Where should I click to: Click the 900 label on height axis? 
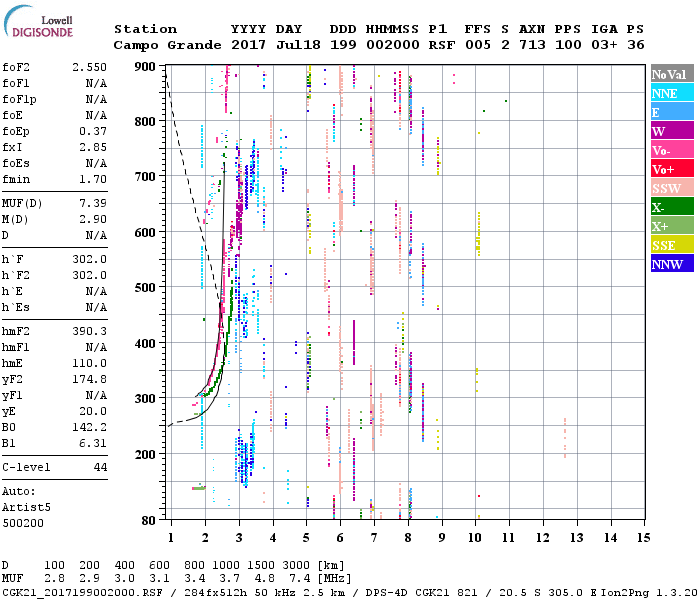(x=146, y=66)
